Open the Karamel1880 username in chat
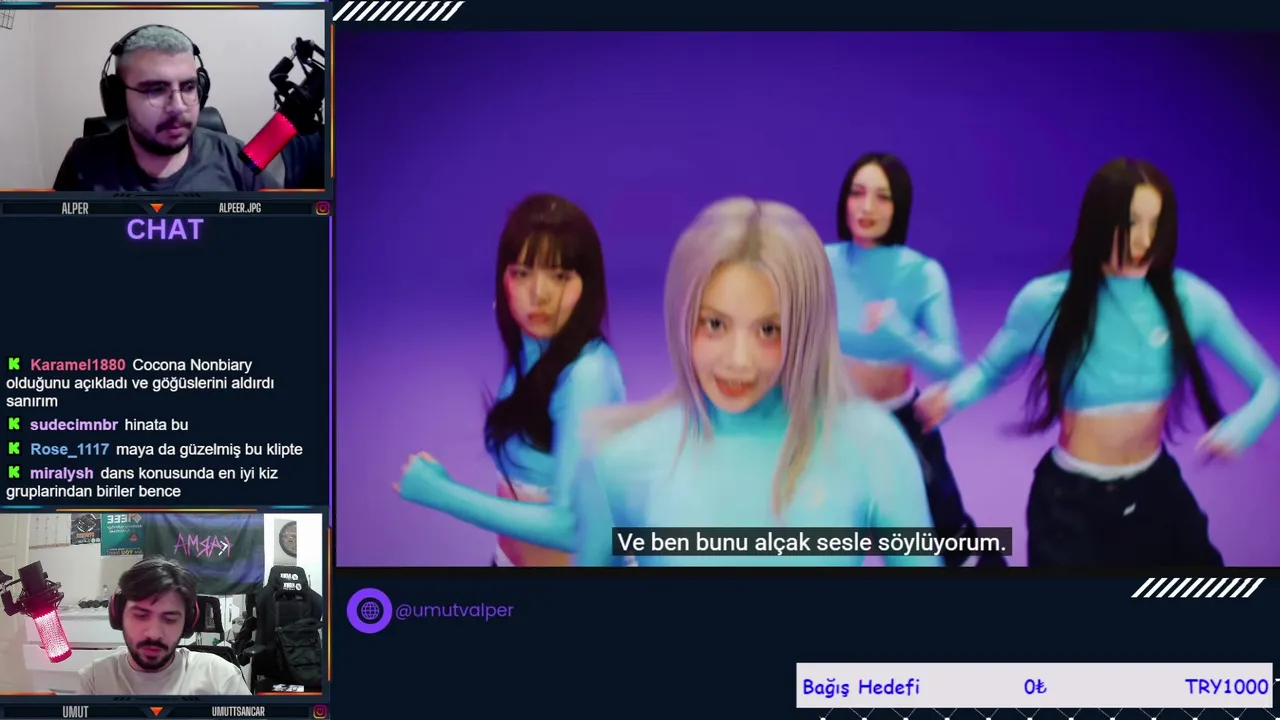 (x=78, y=365)
